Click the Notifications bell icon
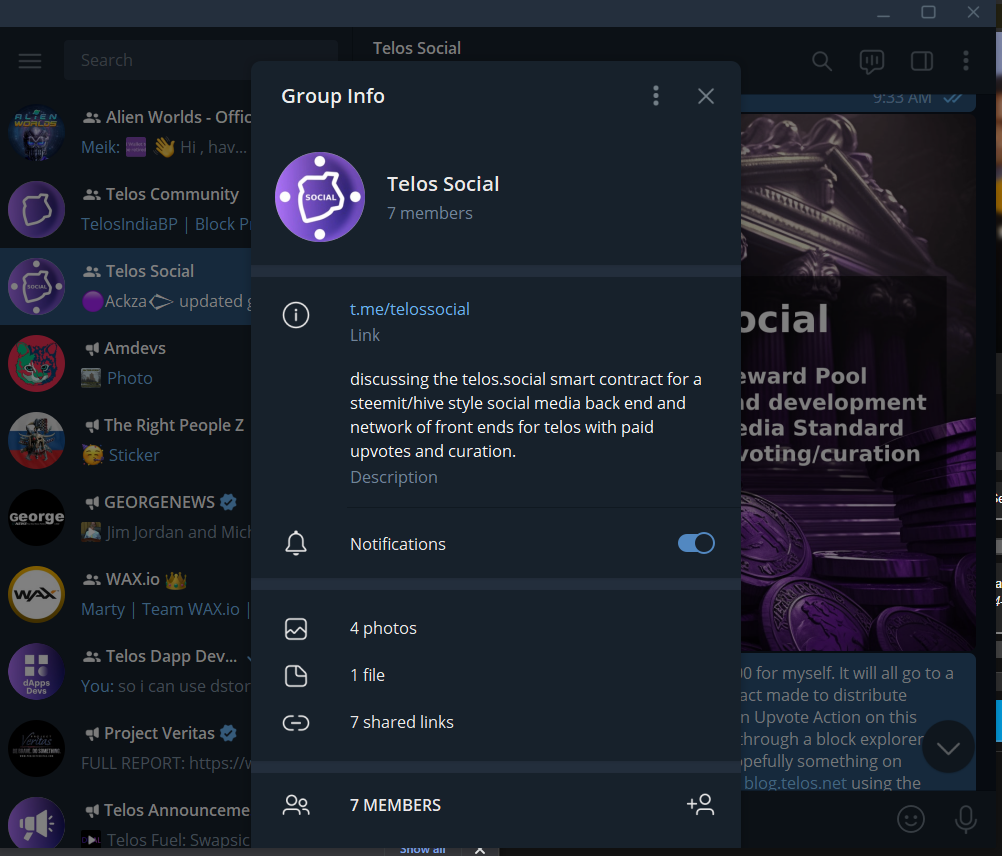The height and width of the screenshot is (856, 1002). [296, 544]
